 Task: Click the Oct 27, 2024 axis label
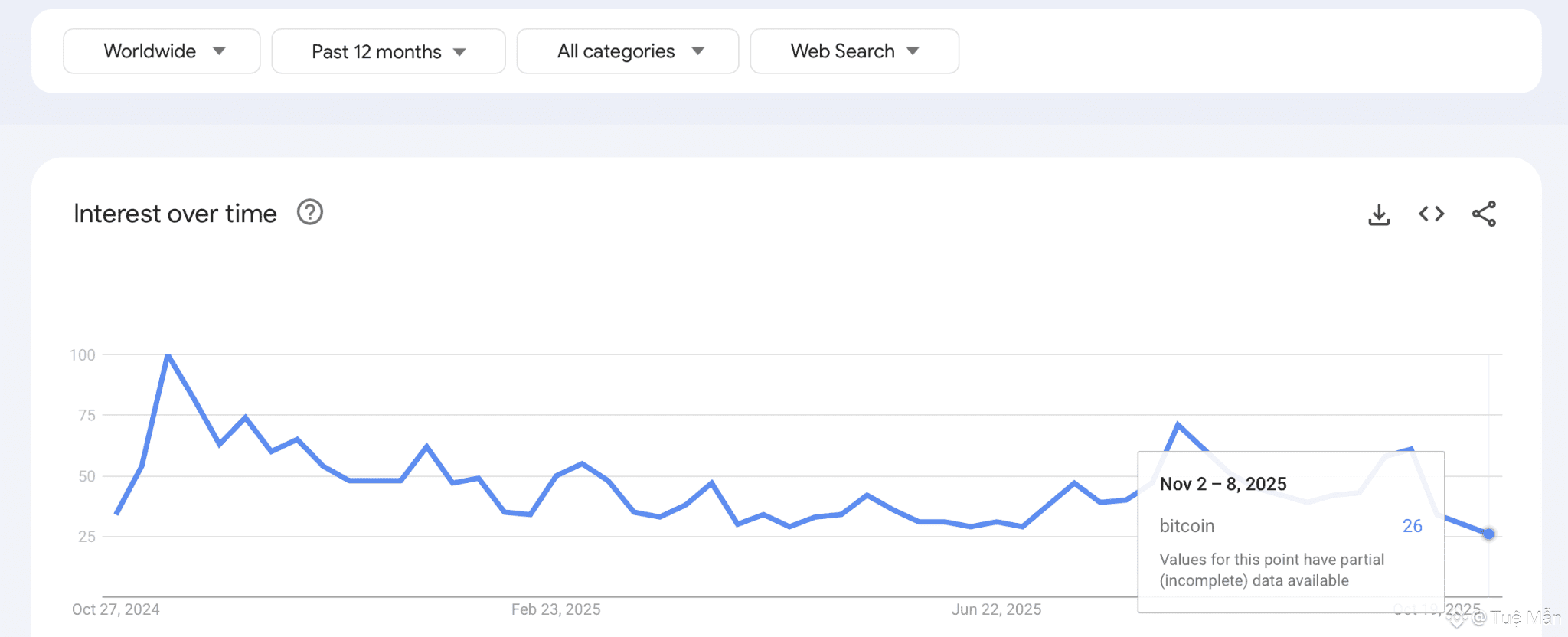(116, 609)
